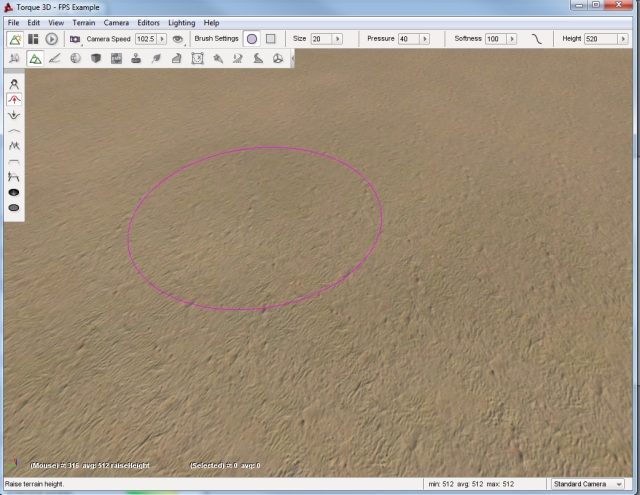Screen dimensions: 640x495
Task: Select the Lower Height terrain tool
Action: click(14, 116)
